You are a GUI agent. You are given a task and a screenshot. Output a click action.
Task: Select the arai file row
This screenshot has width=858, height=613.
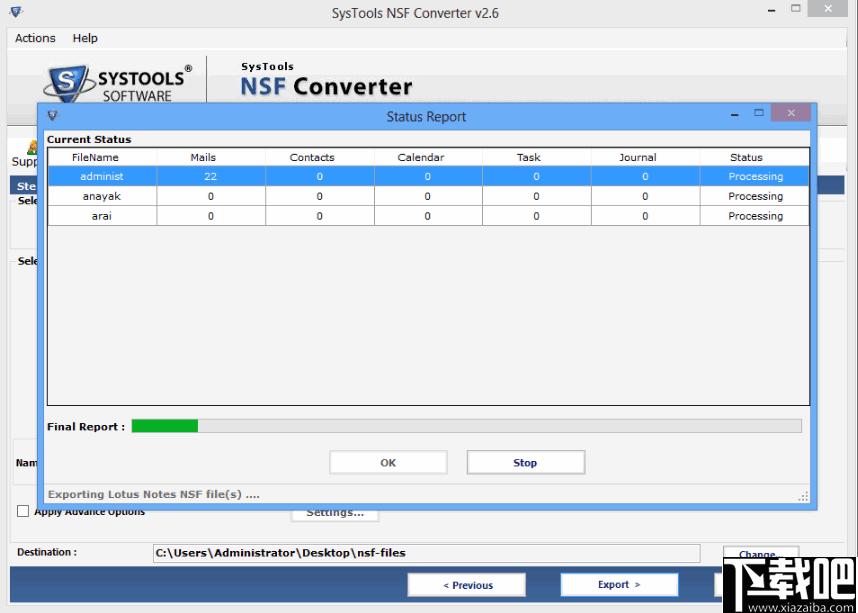coord(428,216)
